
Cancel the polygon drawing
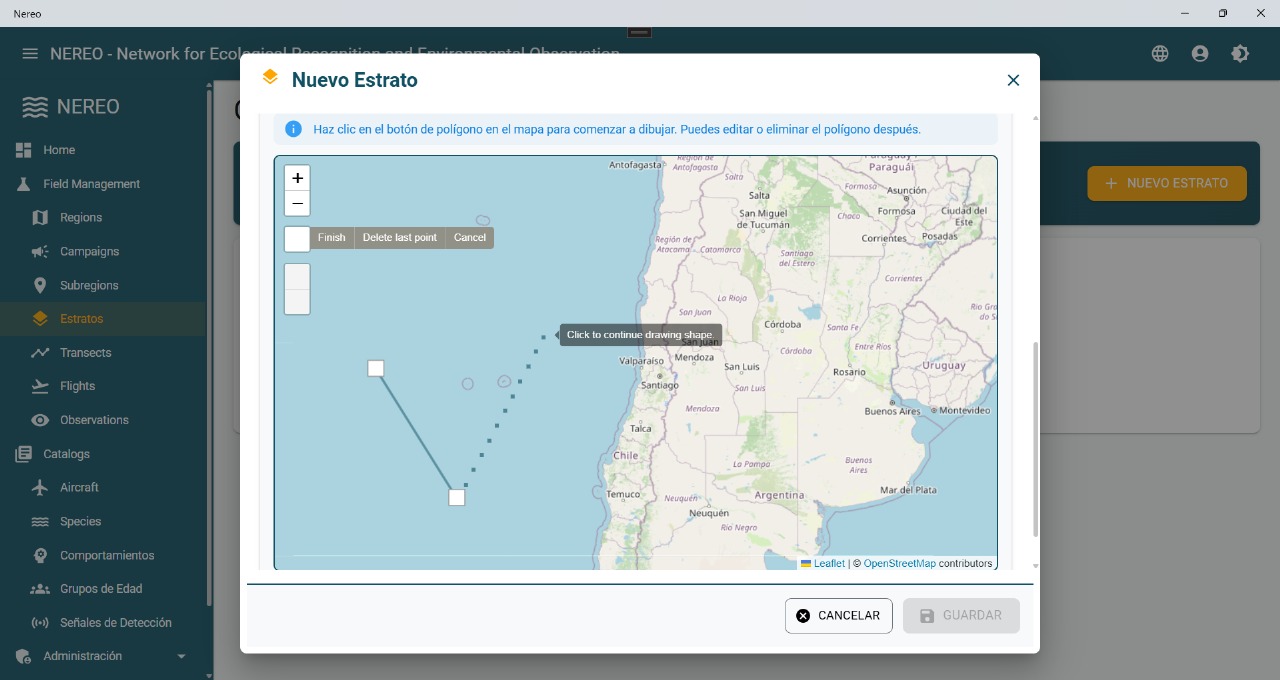pyautogui.click(x=469, y=238)
